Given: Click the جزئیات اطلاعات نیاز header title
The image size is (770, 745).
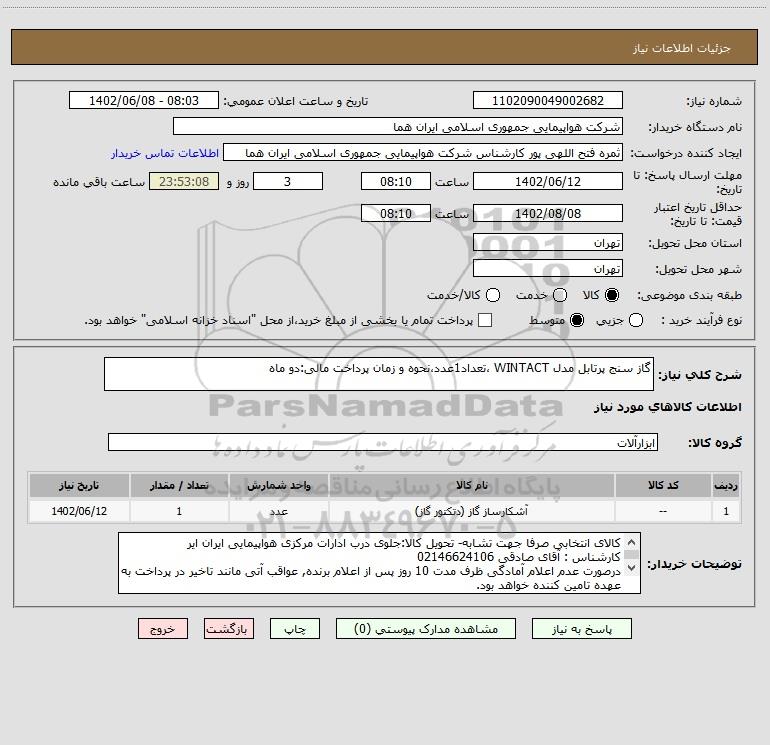Looking at the screenshot, I should tap(682, 48).
